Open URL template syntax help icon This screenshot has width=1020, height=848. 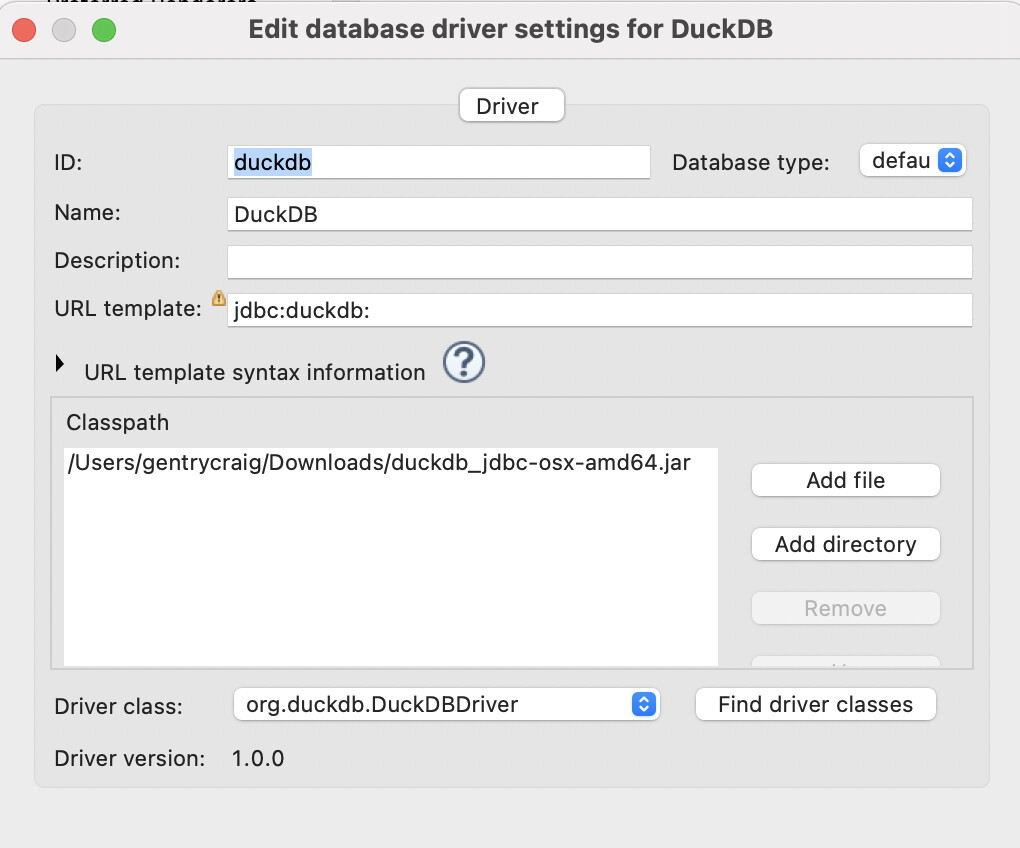[464, 362]
